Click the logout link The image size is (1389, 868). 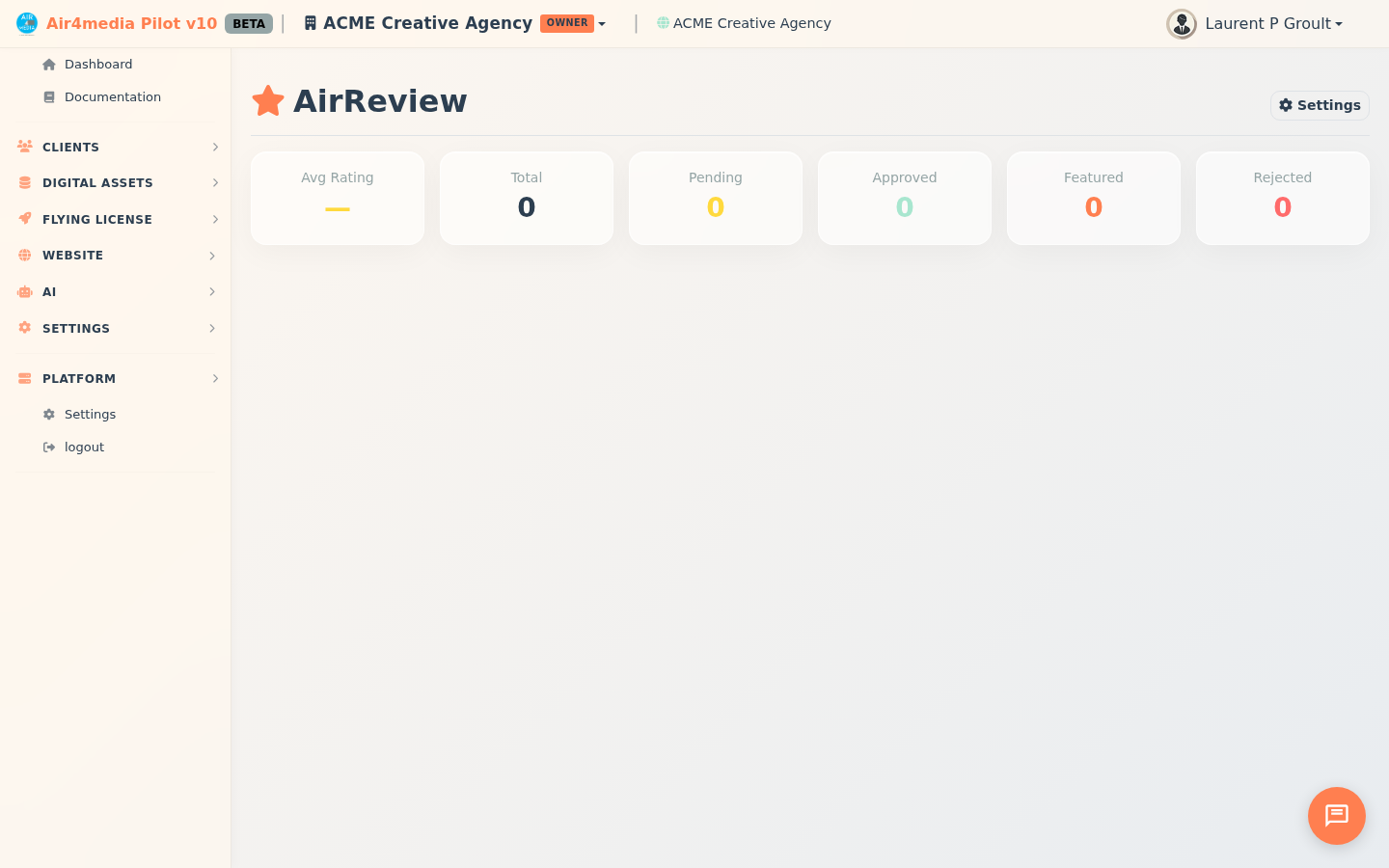click(84, 447)
